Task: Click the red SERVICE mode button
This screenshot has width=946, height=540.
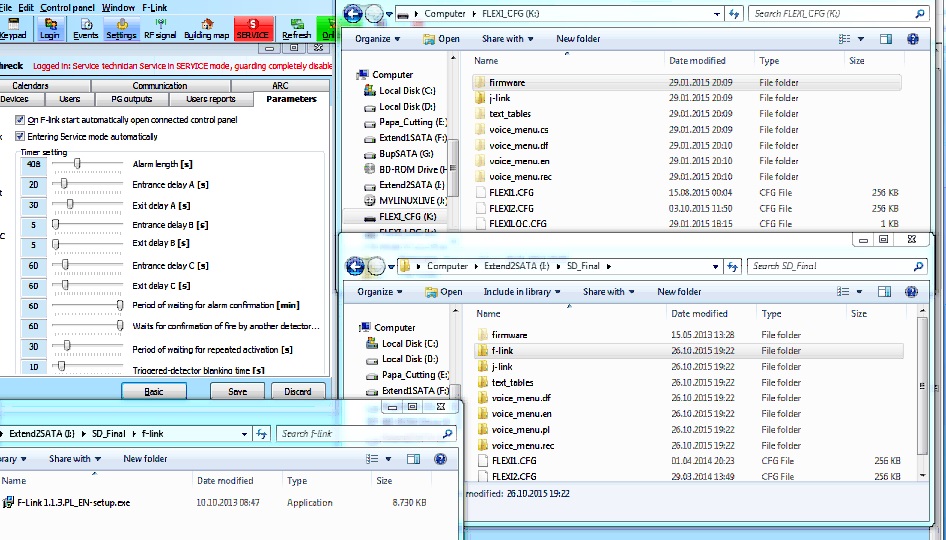Action: [x=253, y=28]
